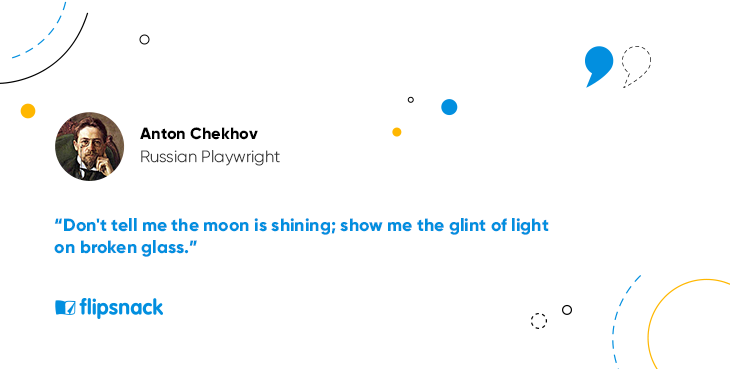
Task: Click the dashed circle at bottom right
Action: pos(539,321)
